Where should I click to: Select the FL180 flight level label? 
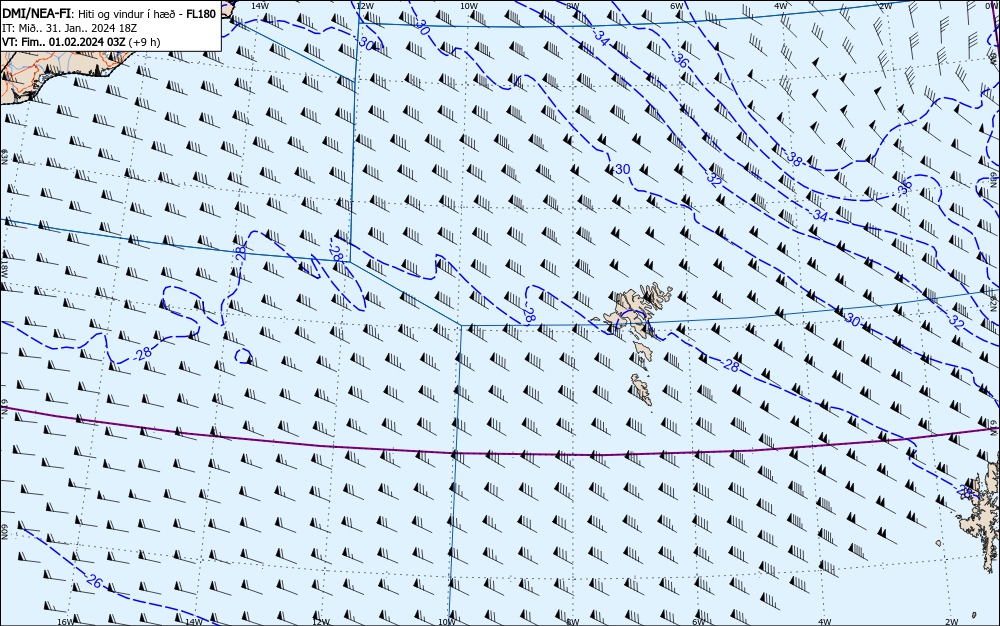click(x=201, y=14)
